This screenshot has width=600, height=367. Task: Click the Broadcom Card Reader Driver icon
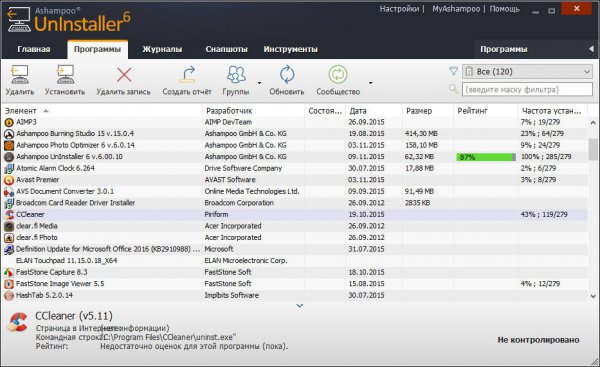[9, 203]
